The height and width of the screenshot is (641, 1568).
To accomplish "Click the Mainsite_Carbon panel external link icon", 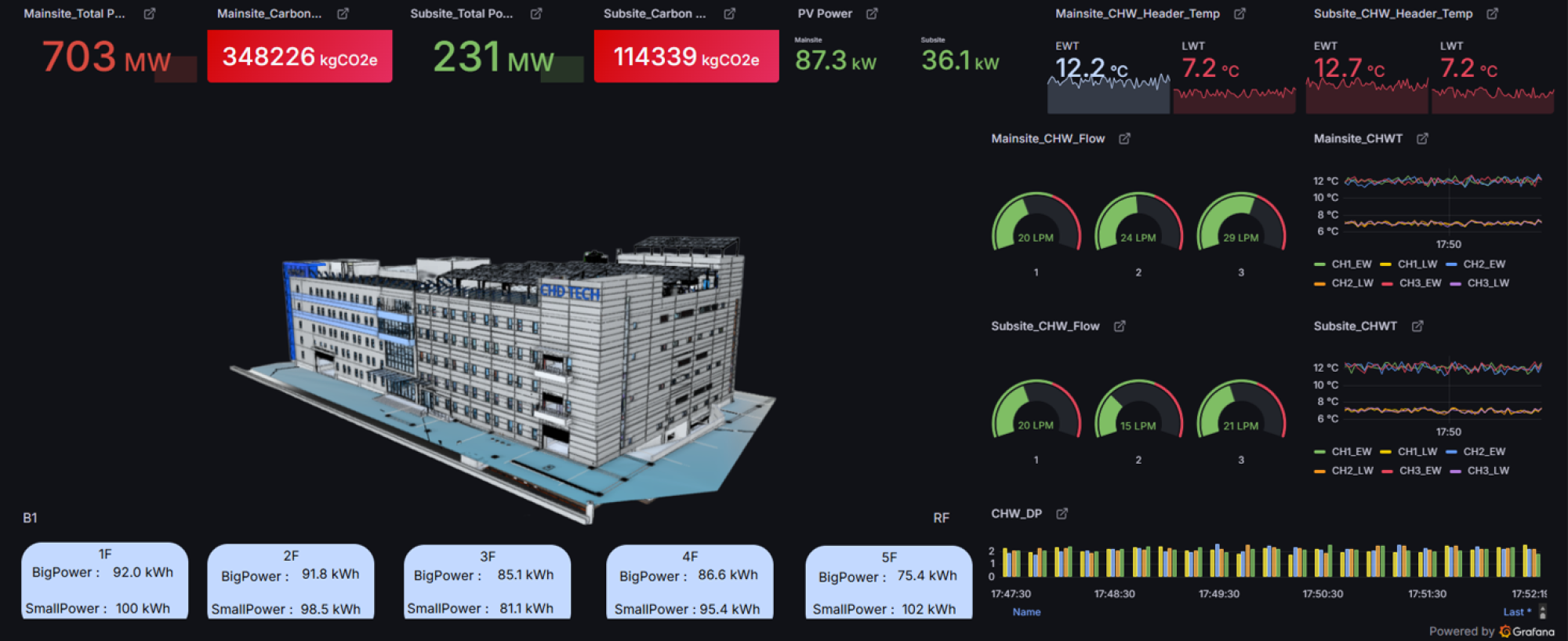I will click(343, 13).
